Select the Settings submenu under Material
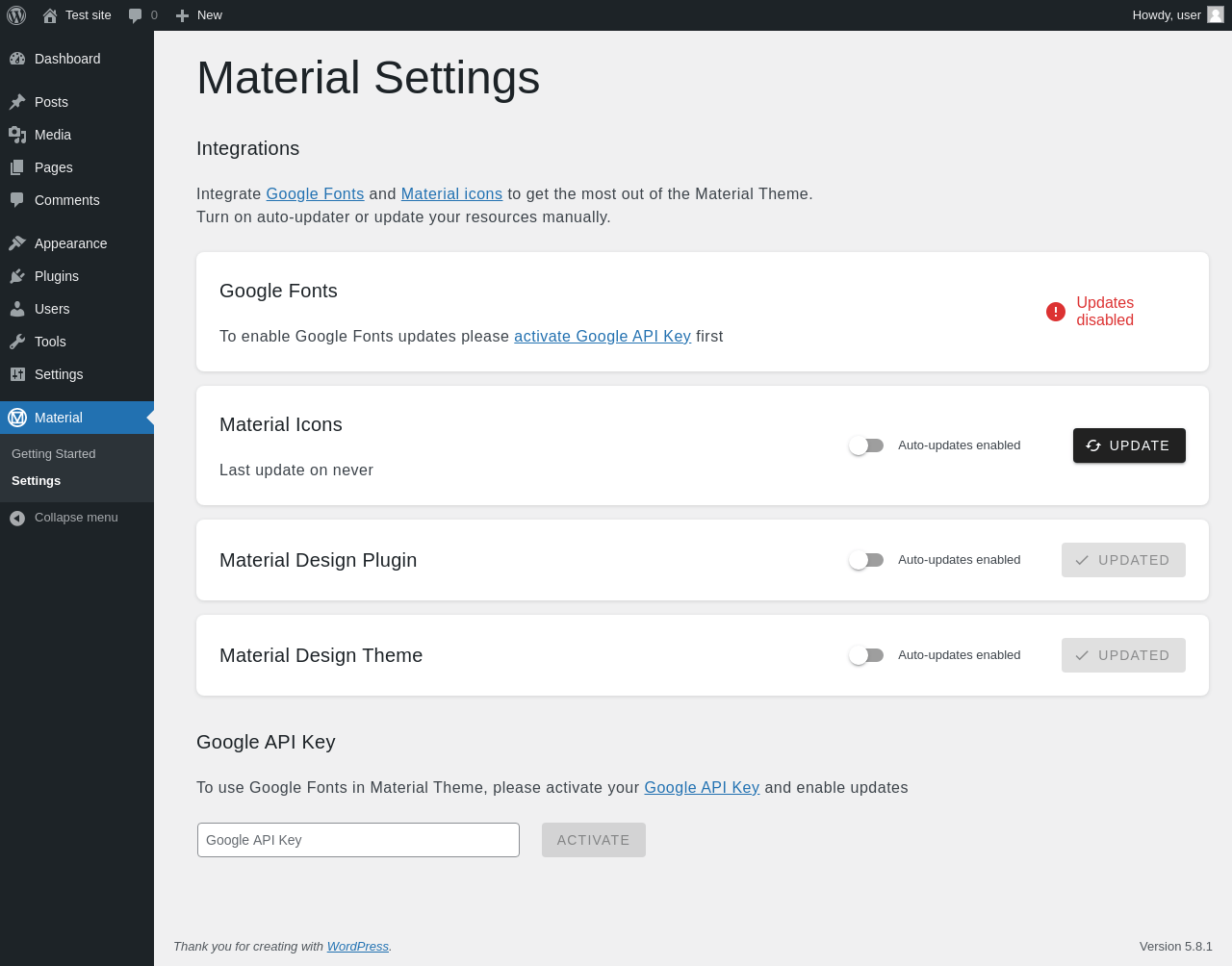 pyautogui.click(x=37, y=481)
